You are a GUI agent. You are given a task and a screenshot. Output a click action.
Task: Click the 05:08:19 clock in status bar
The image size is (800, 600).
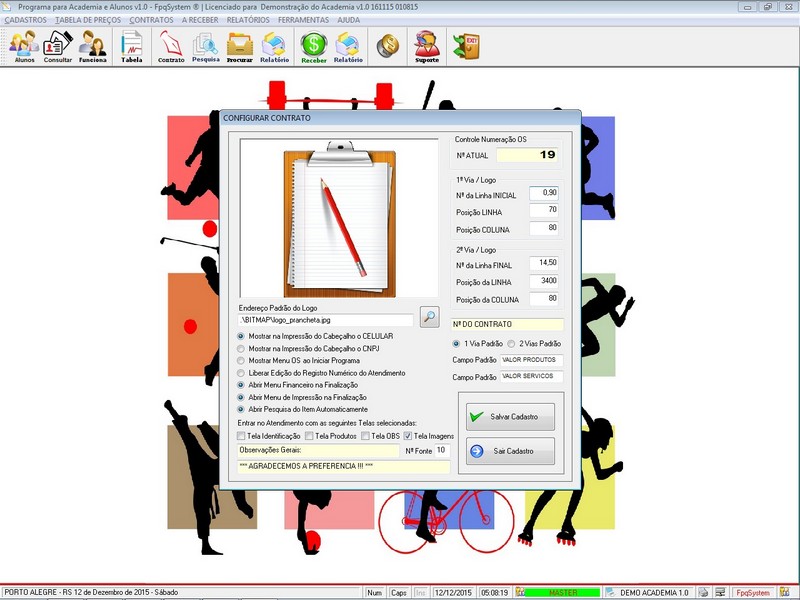[494, 593]
